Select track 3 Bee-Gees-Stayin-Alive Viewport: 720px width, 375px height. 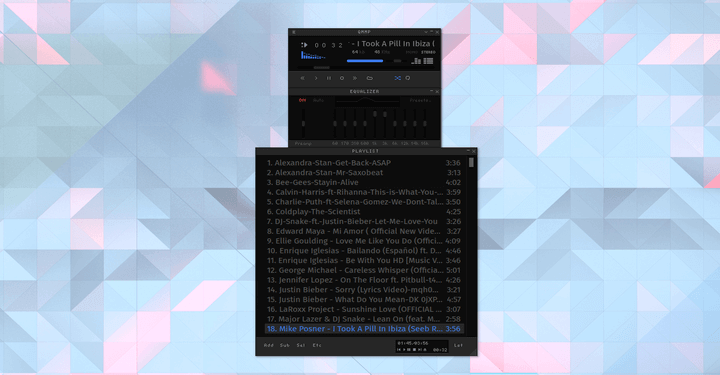click(x=364, y=182)
